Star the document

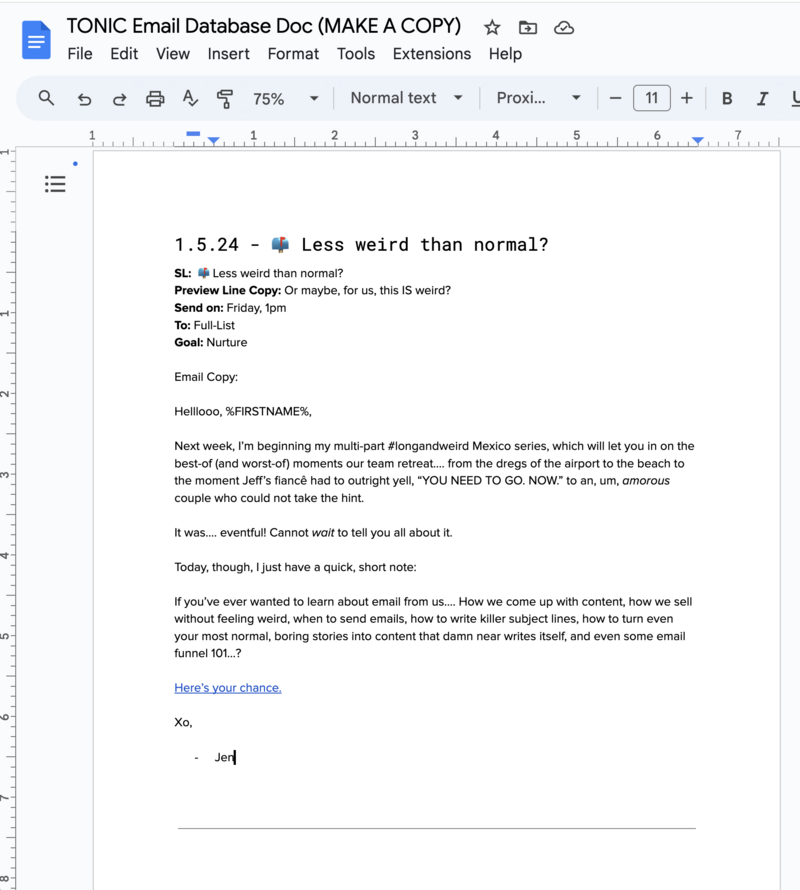(x=492, y=27)
